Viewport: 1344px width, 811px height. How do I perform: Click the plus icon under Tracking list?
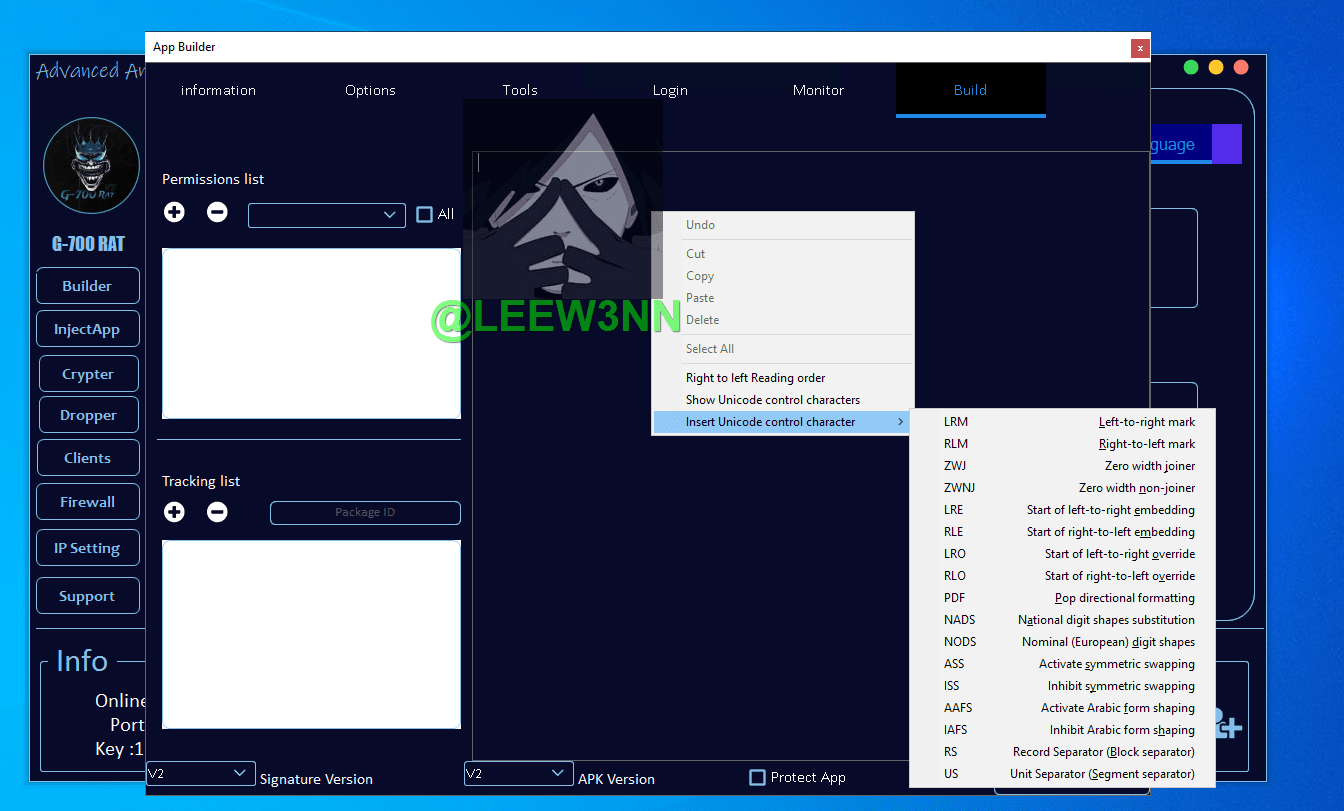coord(174,512)
